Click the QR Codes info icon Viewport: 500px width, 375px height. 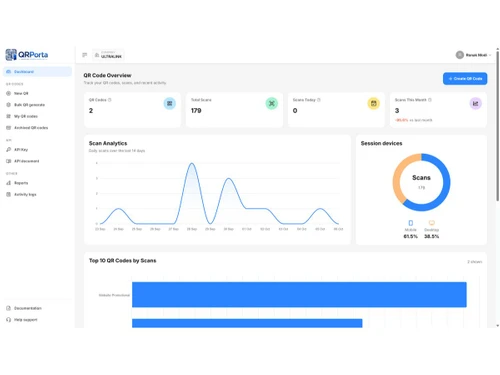[x=110, y=100]
